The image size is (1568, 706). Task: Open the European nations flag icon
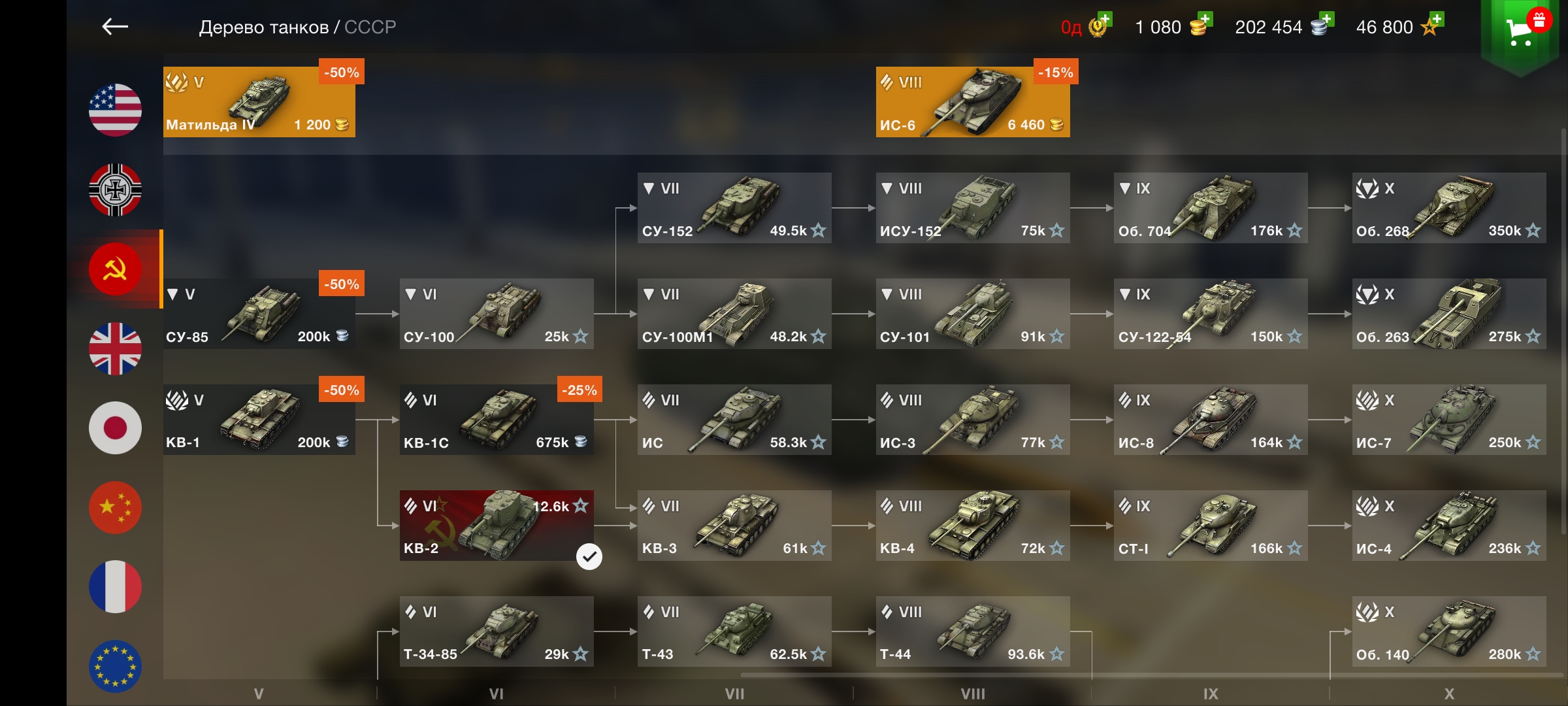point(115,666)
